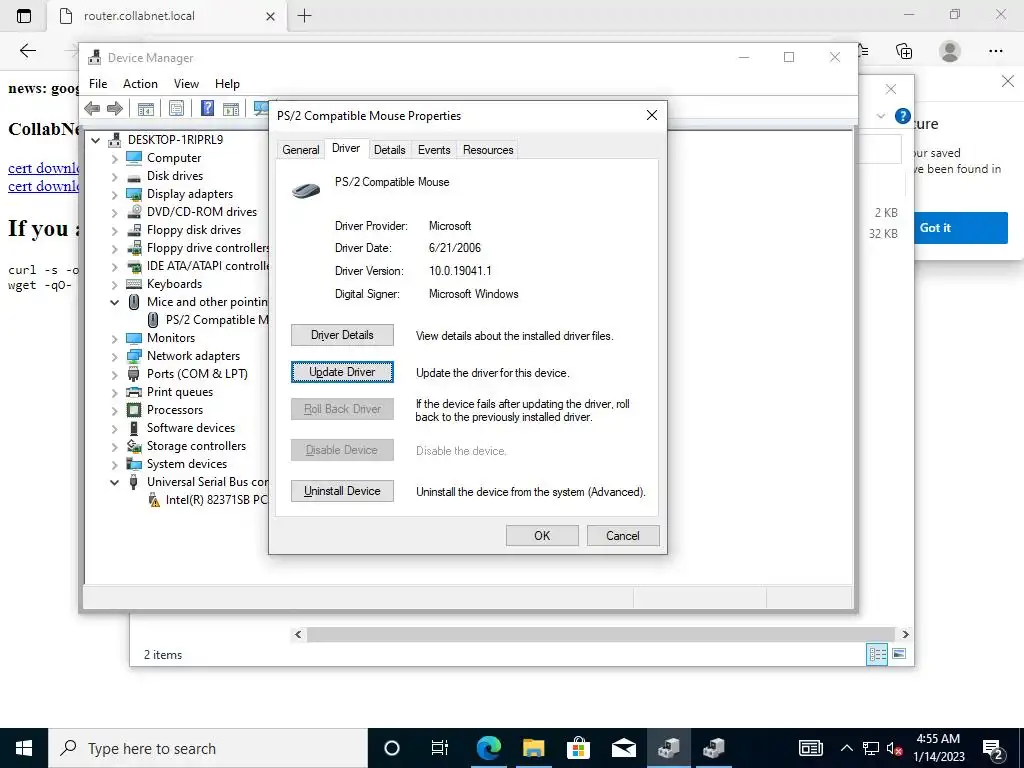Click Cancel in Mouse Properties dialog
Viewport: 1024px width, 768px height.
coord(623,536)
